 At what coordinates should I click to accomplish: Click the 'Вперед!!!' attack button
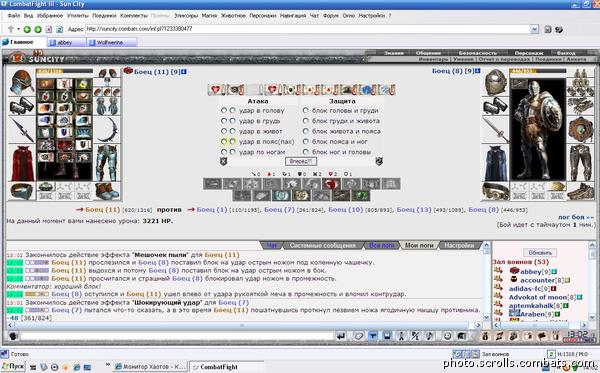(301, 161)
